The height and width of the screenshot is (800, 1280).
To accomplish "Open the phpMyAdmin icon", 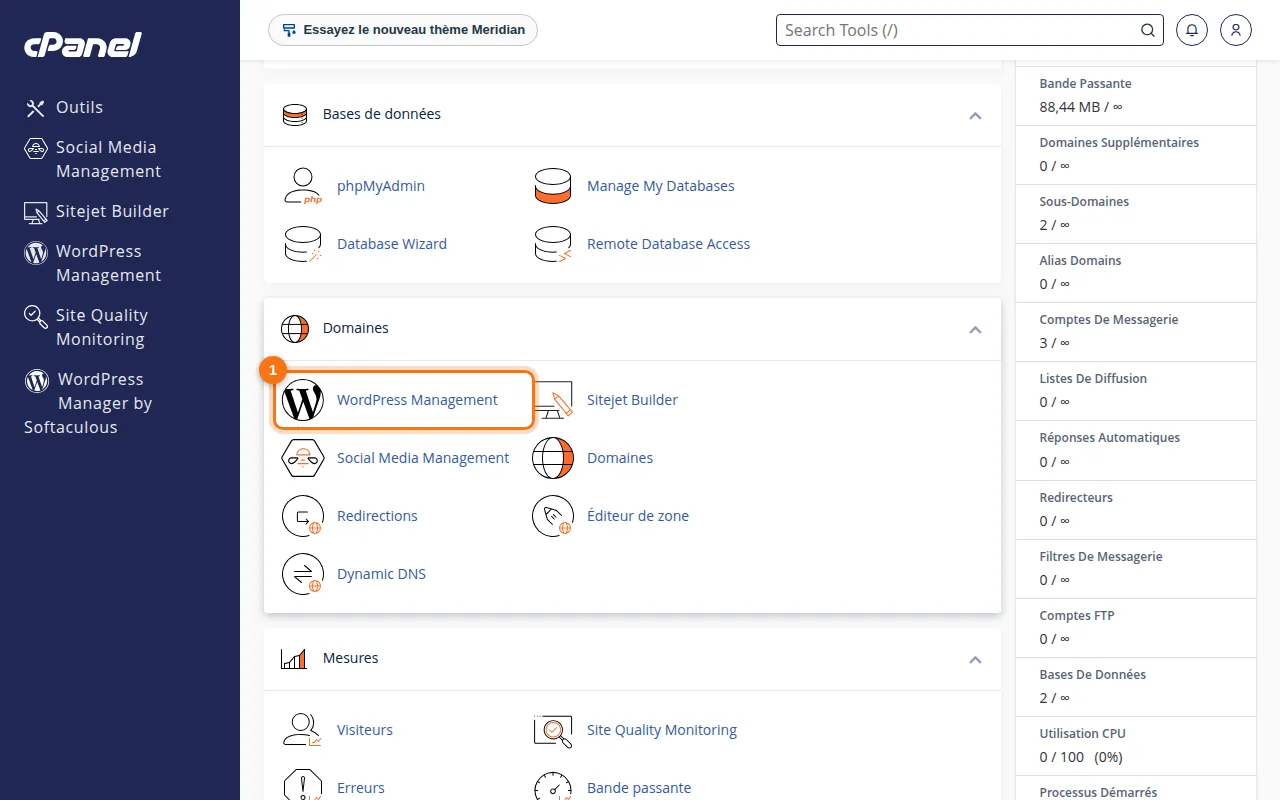I will pos(302,186).
